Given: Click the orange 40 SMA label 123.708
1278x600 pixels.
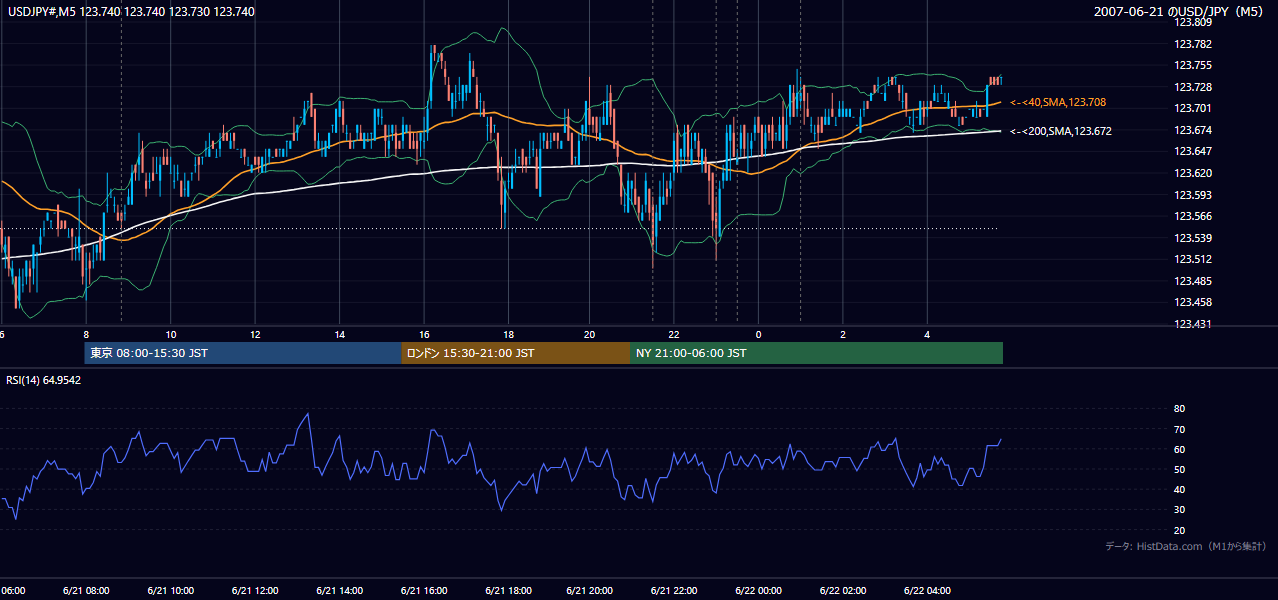Looking at the screenshot, I should (x=1058, y=102).
